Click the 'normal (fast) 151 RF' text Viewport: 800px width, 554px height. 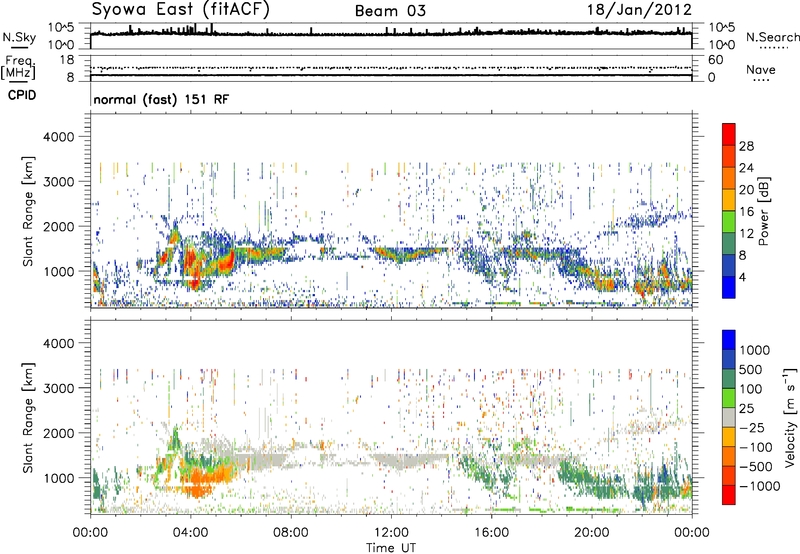pyautogui.click(x=161, y=99)
